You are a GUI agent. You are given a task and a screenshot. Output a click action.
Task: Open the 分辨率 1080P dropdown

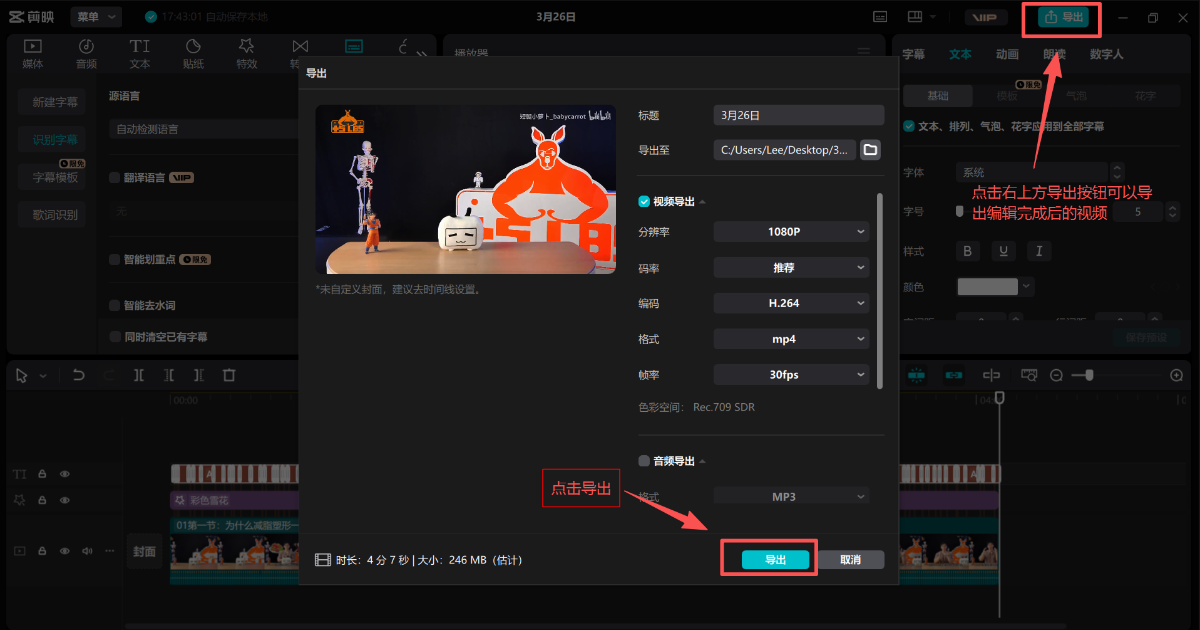[791, 232]
